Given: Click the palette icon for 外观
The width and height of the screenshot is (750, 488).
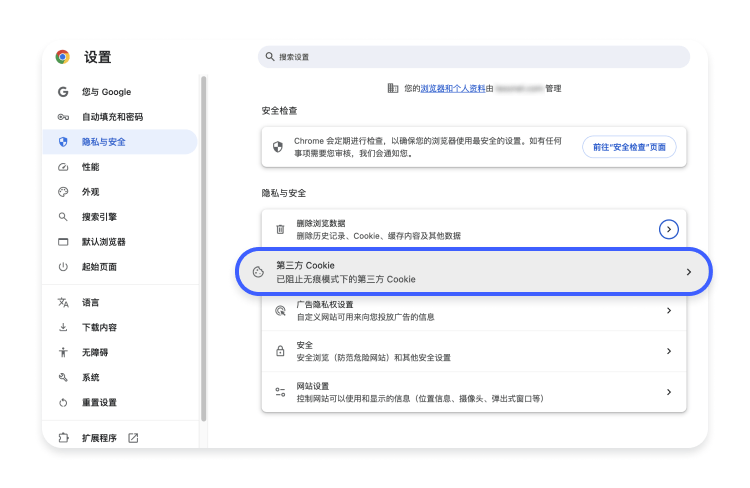Looking at the screenshot, I should click(x=63, y=192).
